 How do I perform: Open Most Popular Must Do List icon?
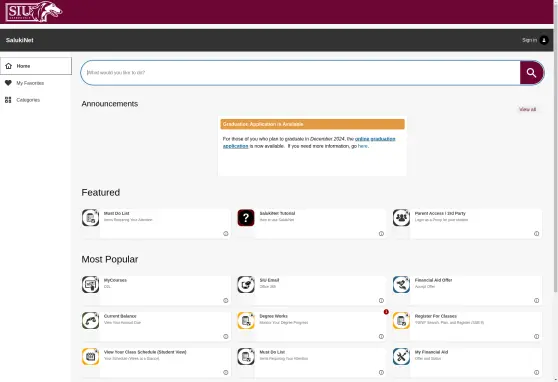(x=246, y=356)
